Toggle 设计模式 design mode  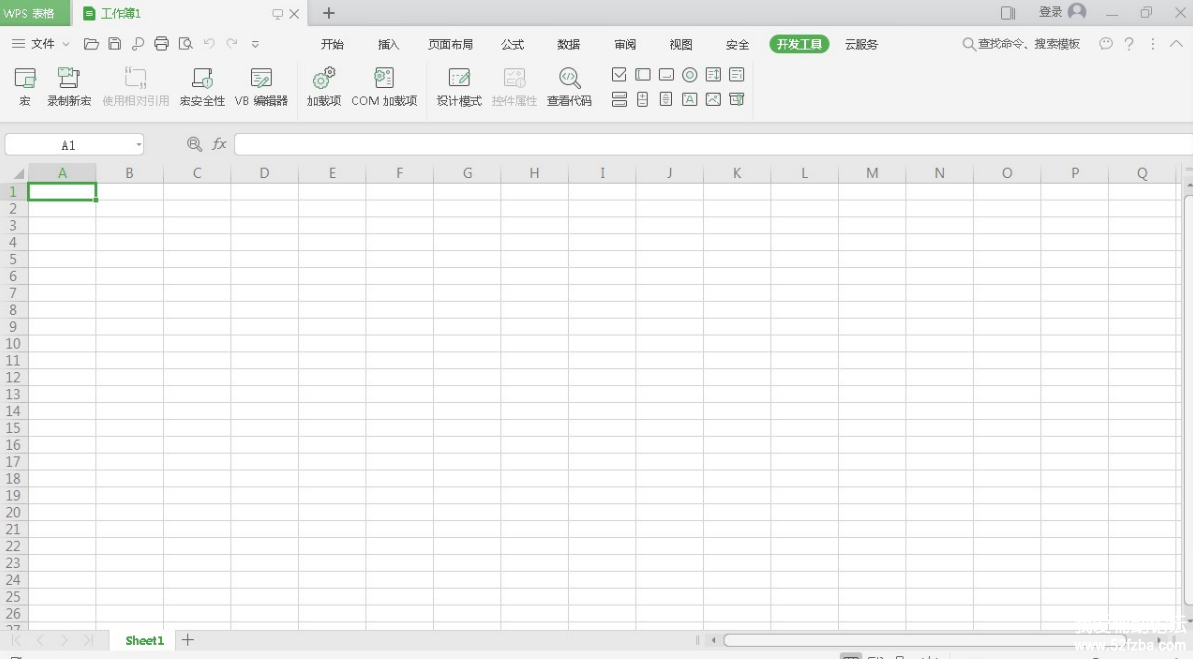tap(459, 87)
